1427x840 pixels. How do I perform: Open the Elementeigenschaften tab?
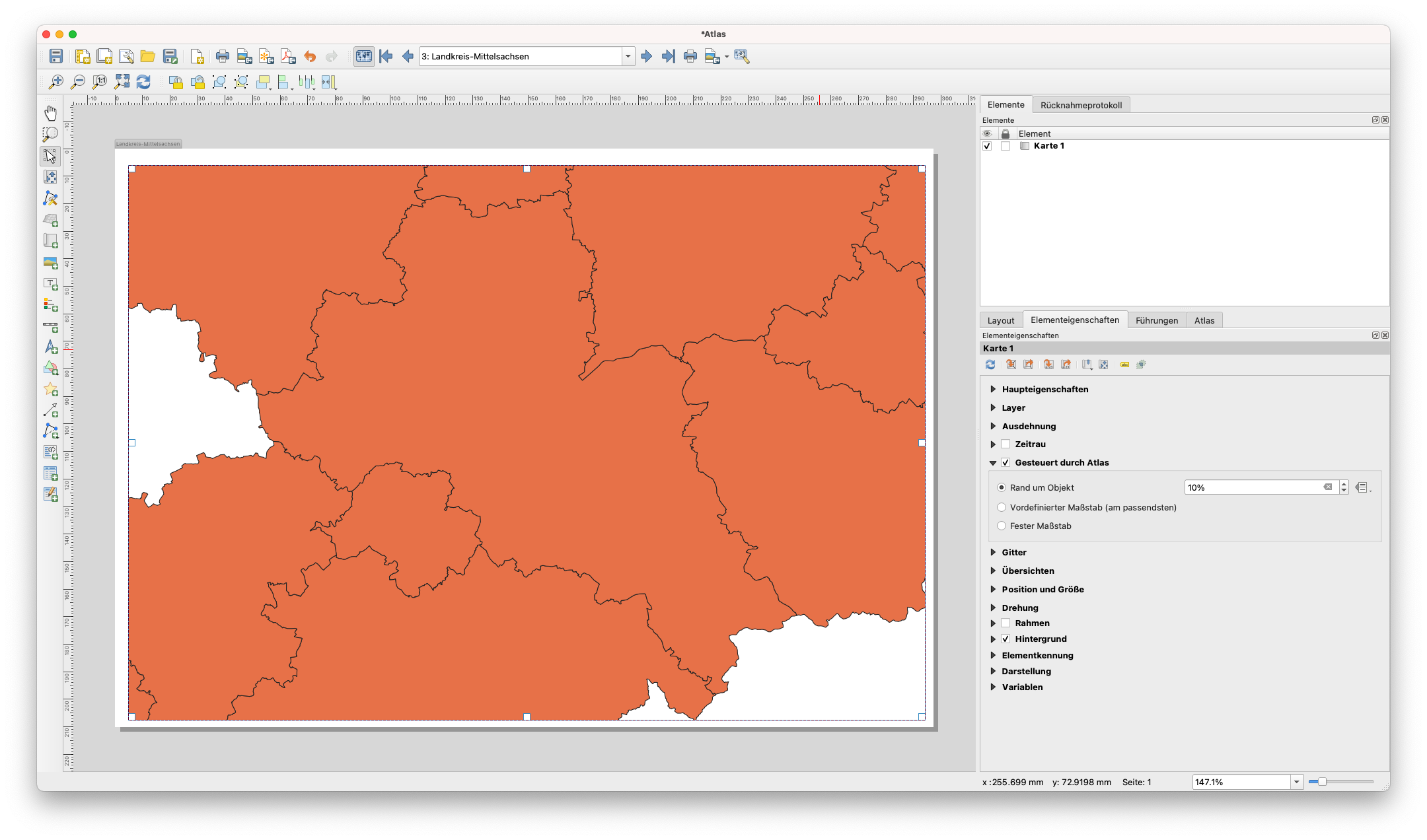[1074, 320]
